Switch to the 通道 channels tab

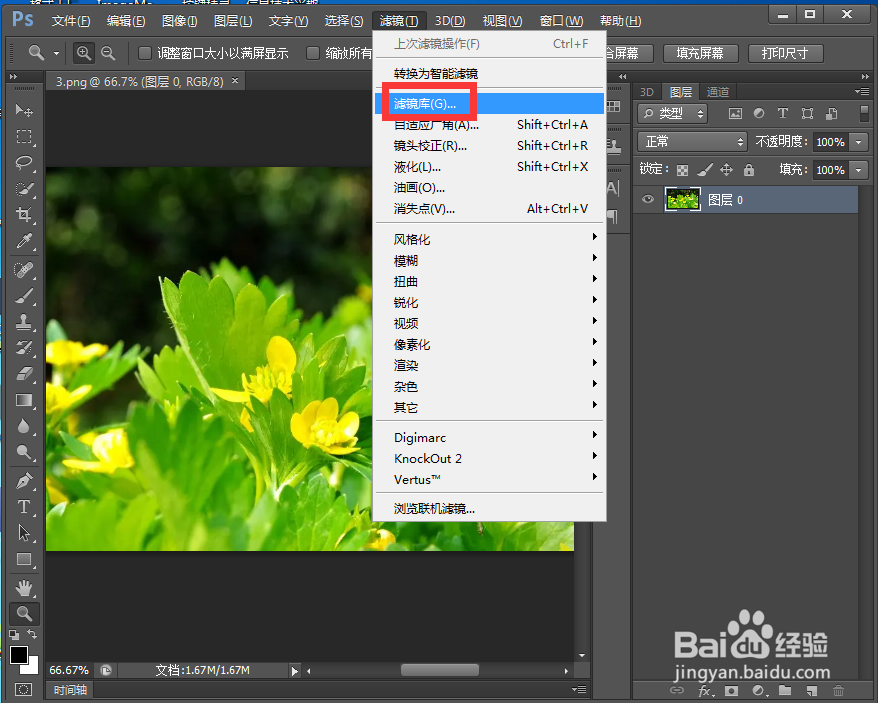[x=717, y=91]
